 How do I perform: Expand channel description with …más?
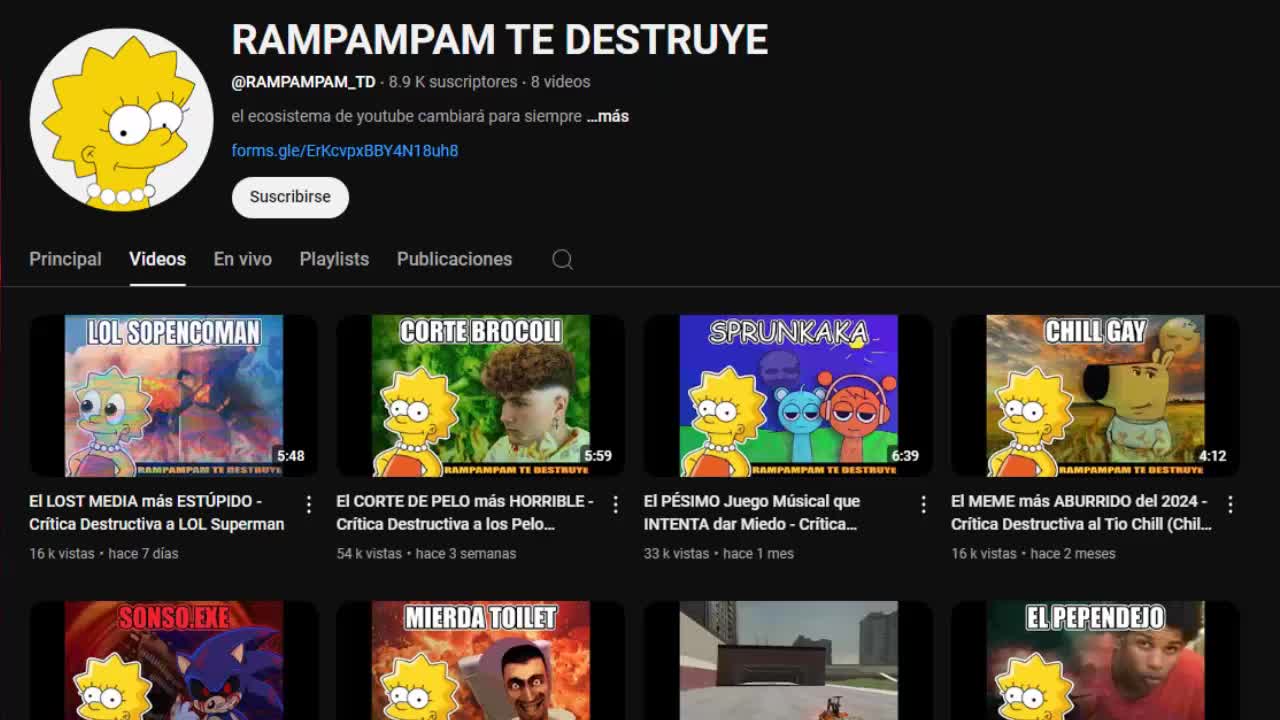pos(608,116)
